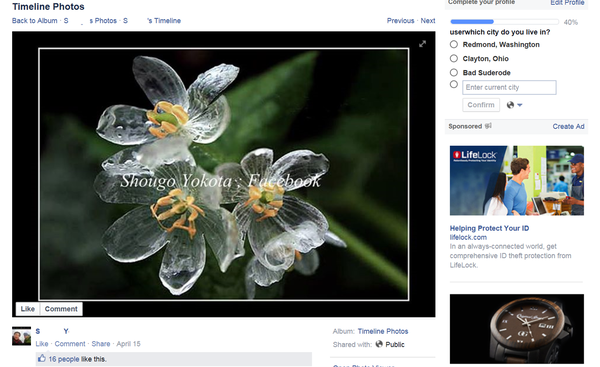
Task: Go to Back to Album link
Action: click(x=34, y=21)
